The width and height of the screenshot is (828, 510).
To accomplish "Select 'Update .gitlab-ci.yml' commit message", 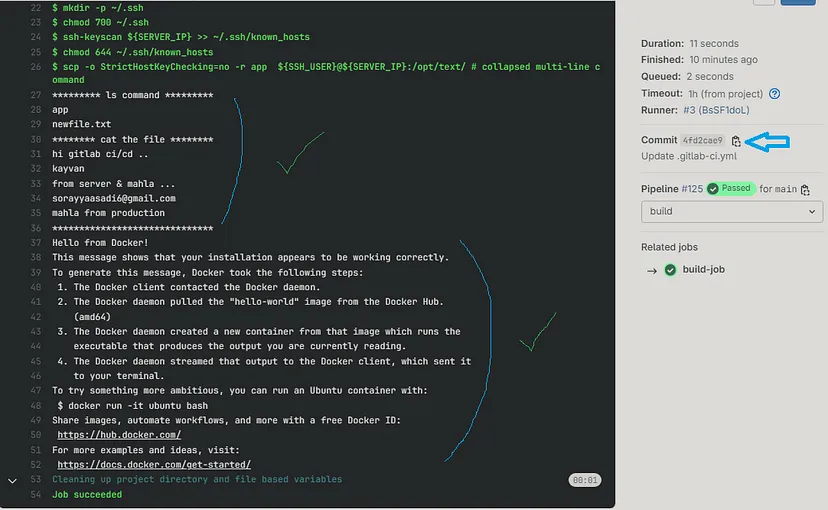I will (x=689, y=156).
